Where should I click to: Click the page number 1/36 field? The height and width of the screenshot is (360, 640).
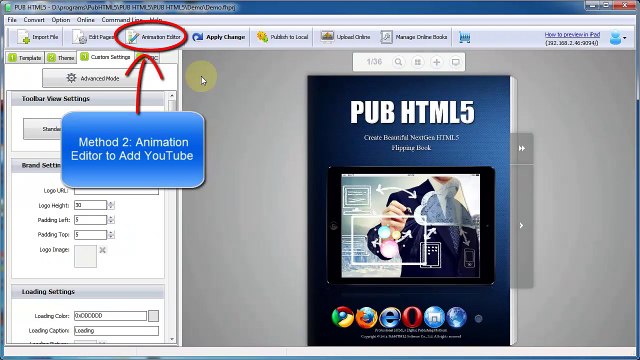click(374, 62)
